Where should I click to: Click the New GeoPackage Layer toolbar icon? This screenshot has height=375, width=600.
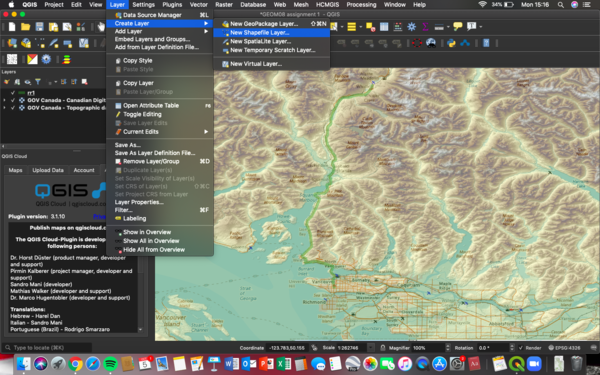pyautogui.click(x=26, y=43)
